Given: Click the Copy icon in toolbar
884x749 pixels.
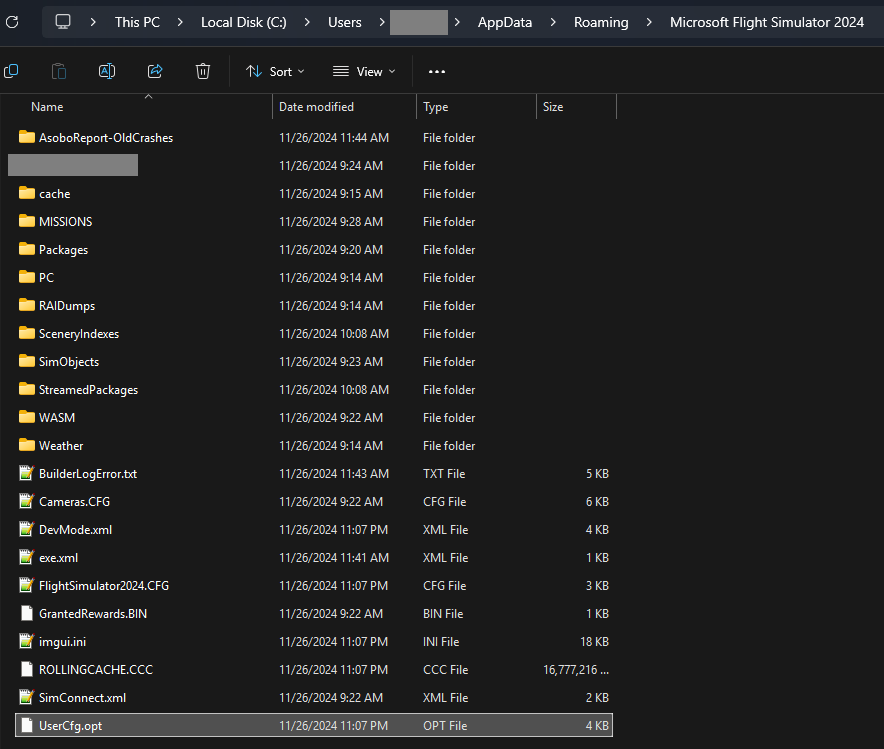Looking at the screenshot, I should coord(11,72).
